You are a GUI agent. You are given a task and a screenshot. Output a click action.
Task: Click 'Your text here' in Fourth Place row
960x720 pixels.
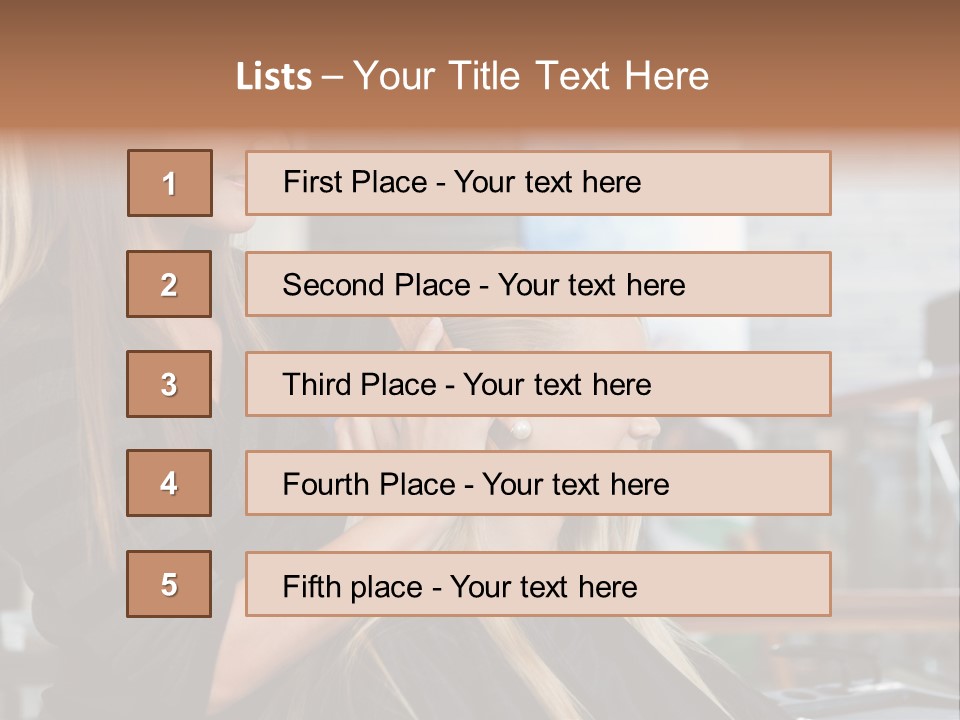[575, 485]
